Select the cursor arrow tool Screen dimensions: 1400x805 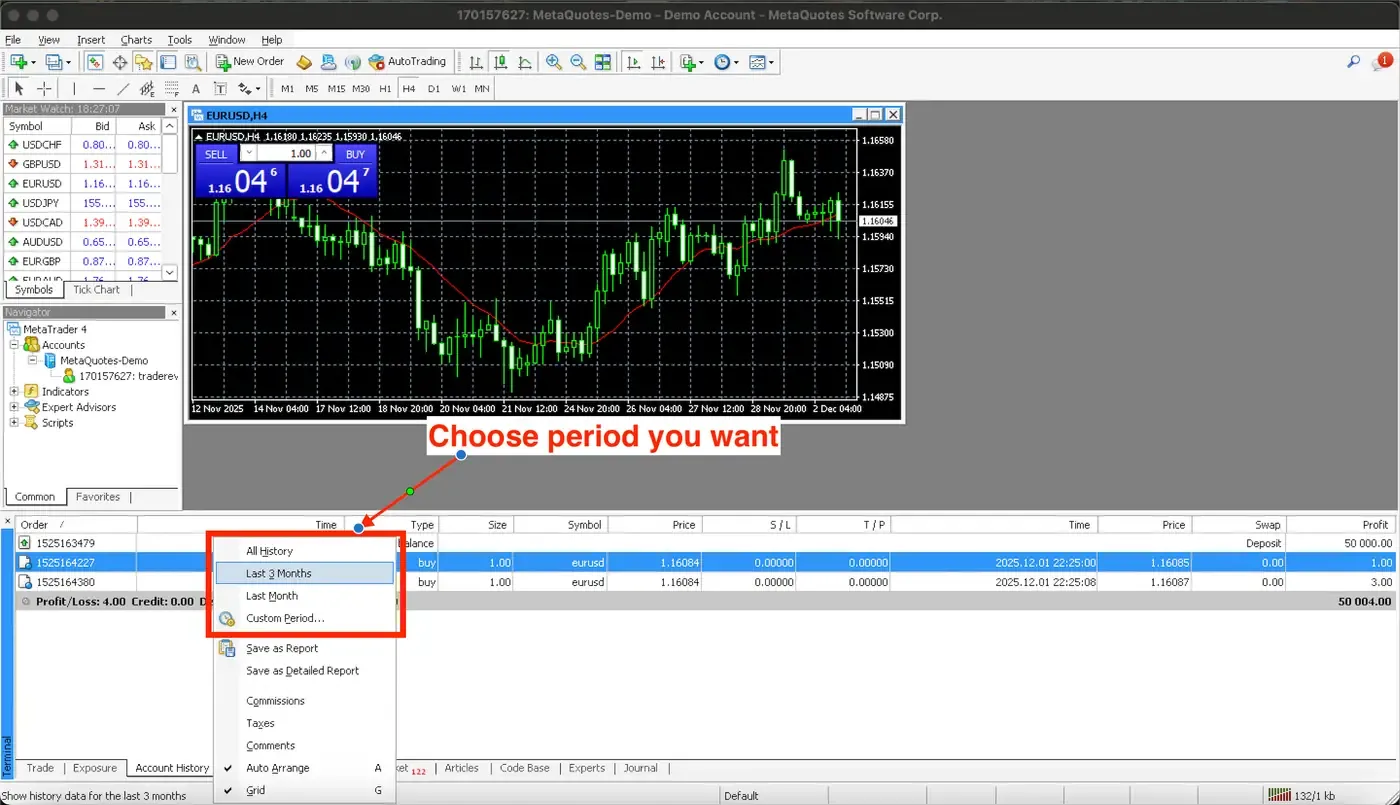pos(19,88)
